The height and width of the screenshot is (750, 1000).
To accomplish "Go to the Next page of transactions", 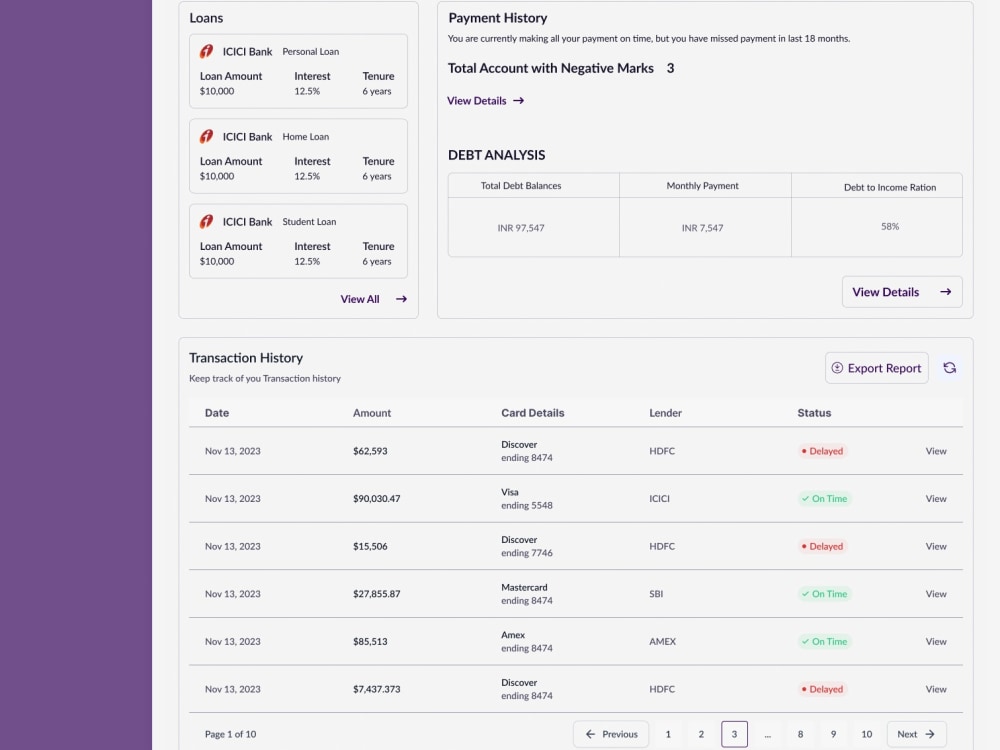I will [916, 733].
